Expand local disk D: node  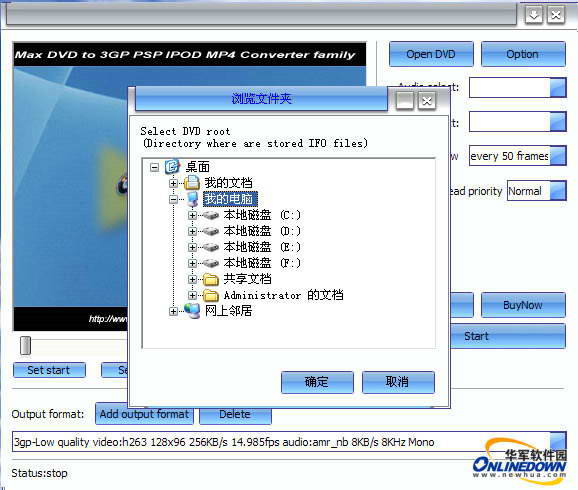(x=192, y=232)
